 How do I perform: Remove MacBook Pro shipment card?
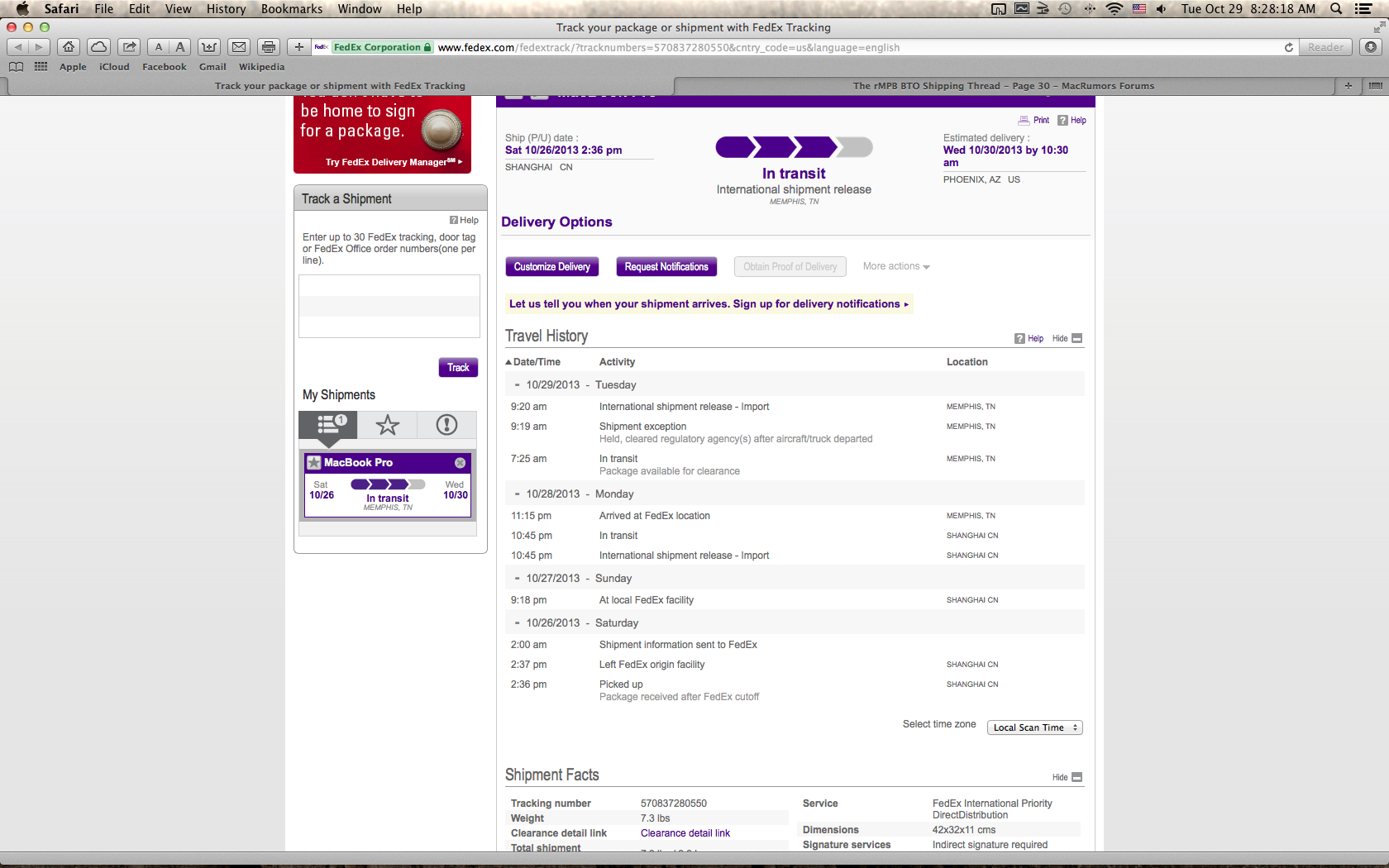(460, 463)
